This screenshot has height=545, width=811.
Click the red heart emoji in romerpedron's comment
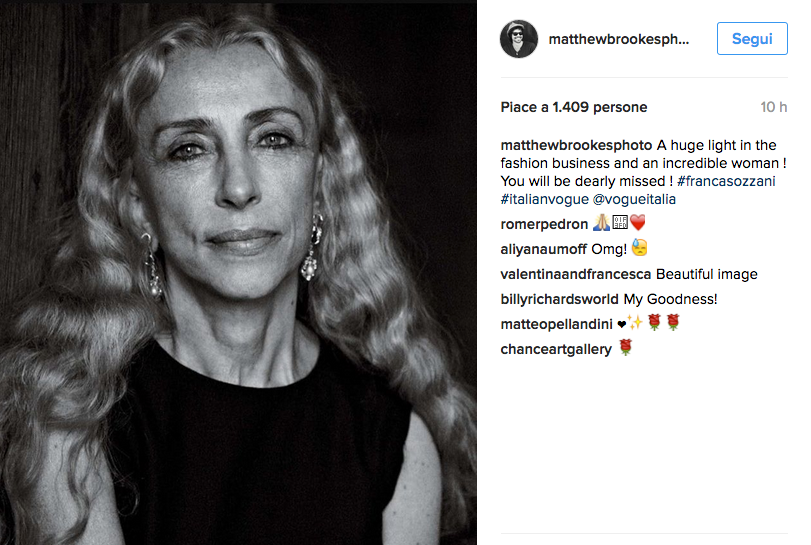coord(638,224)
